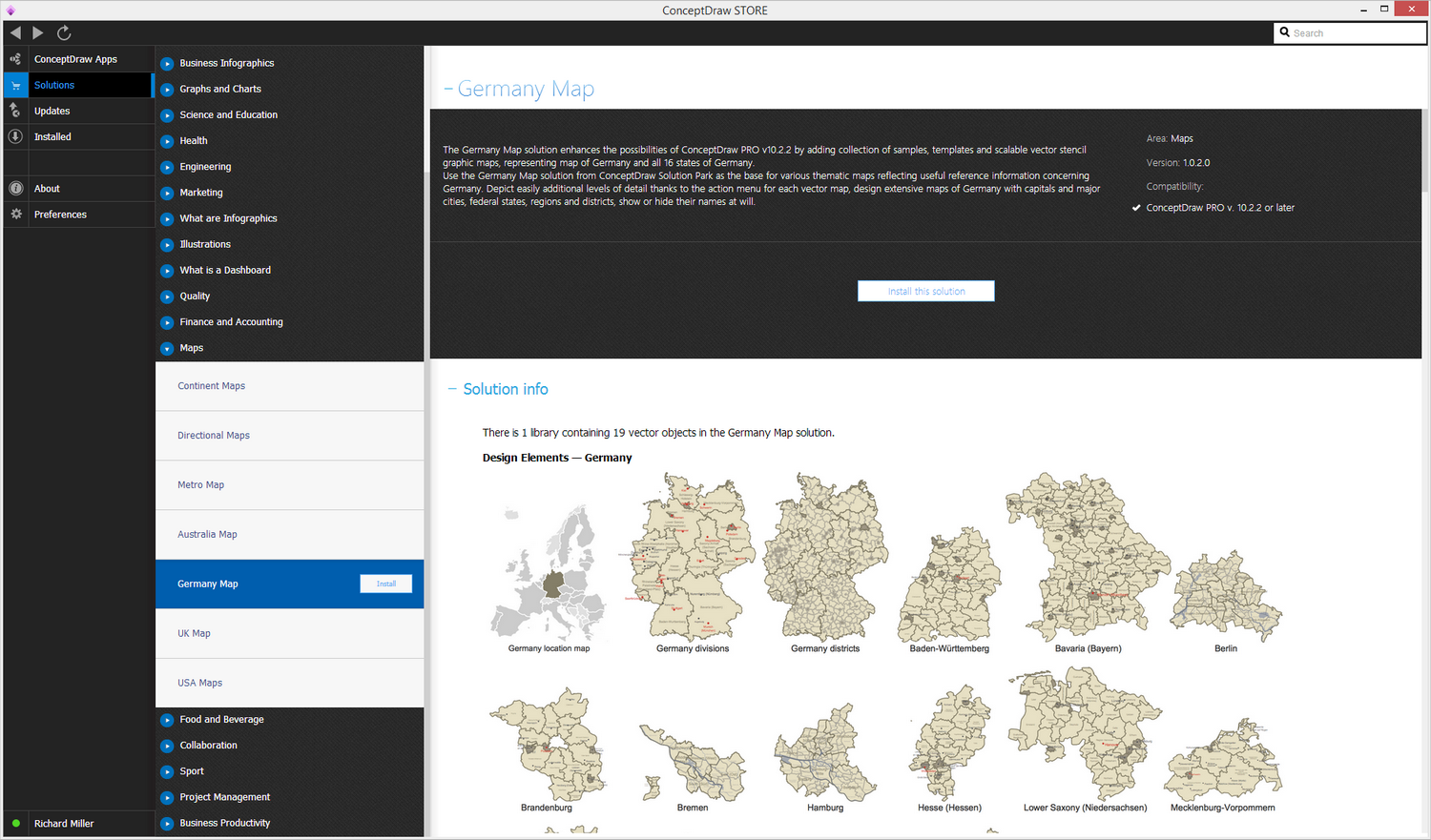Click the back navigation arrow

(x=15, y=32)
